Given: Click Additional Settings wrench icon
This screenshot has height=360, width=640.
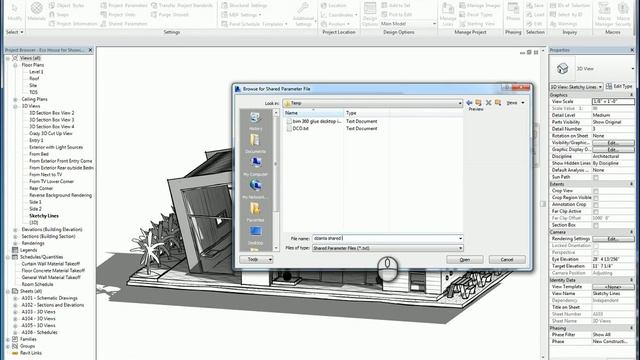Looking at the screenshot, I should [303, 13].
